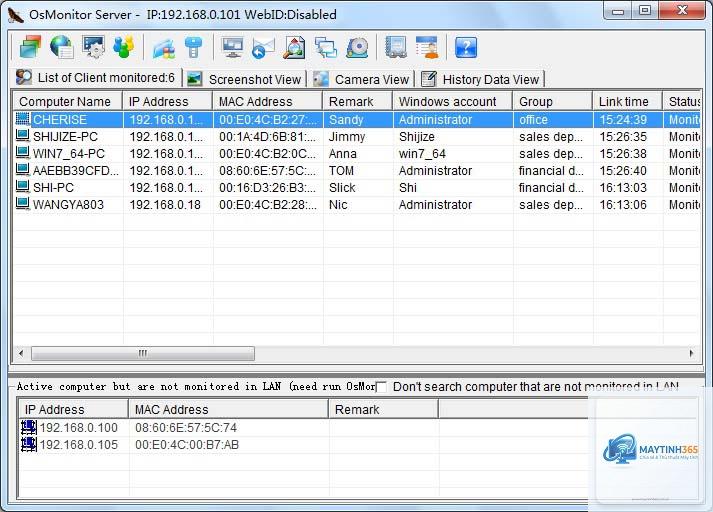Click the Slick remark cell

(342, 187)
